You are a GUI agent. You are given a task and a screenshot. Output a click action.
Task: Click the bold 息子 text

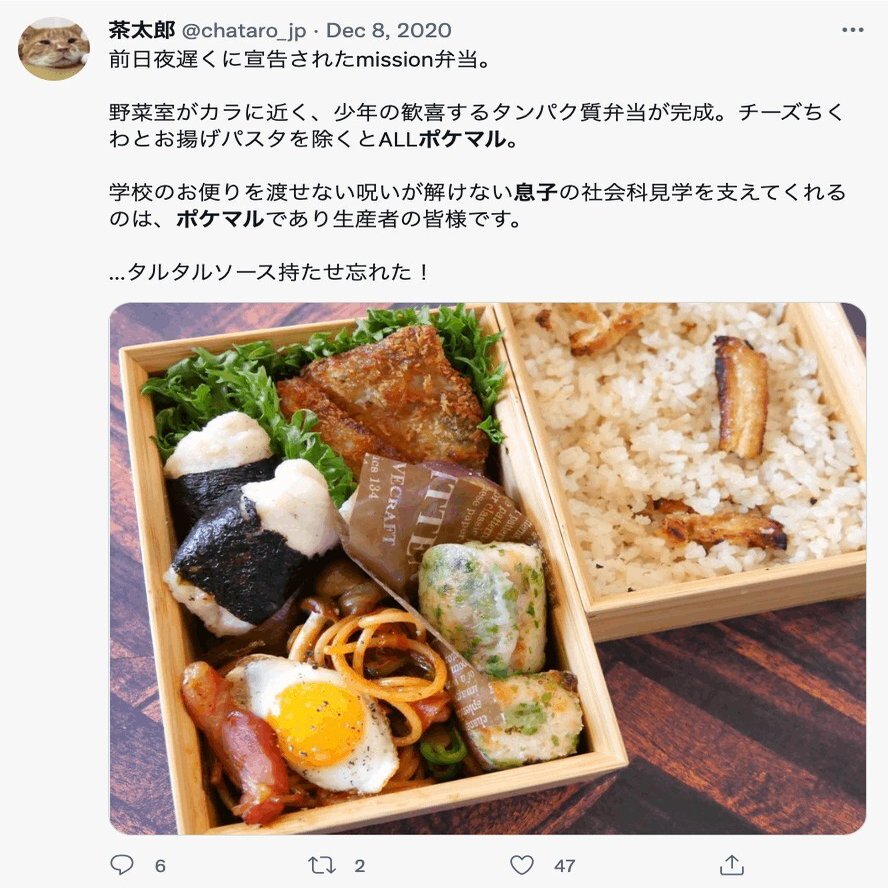[536, 193]
